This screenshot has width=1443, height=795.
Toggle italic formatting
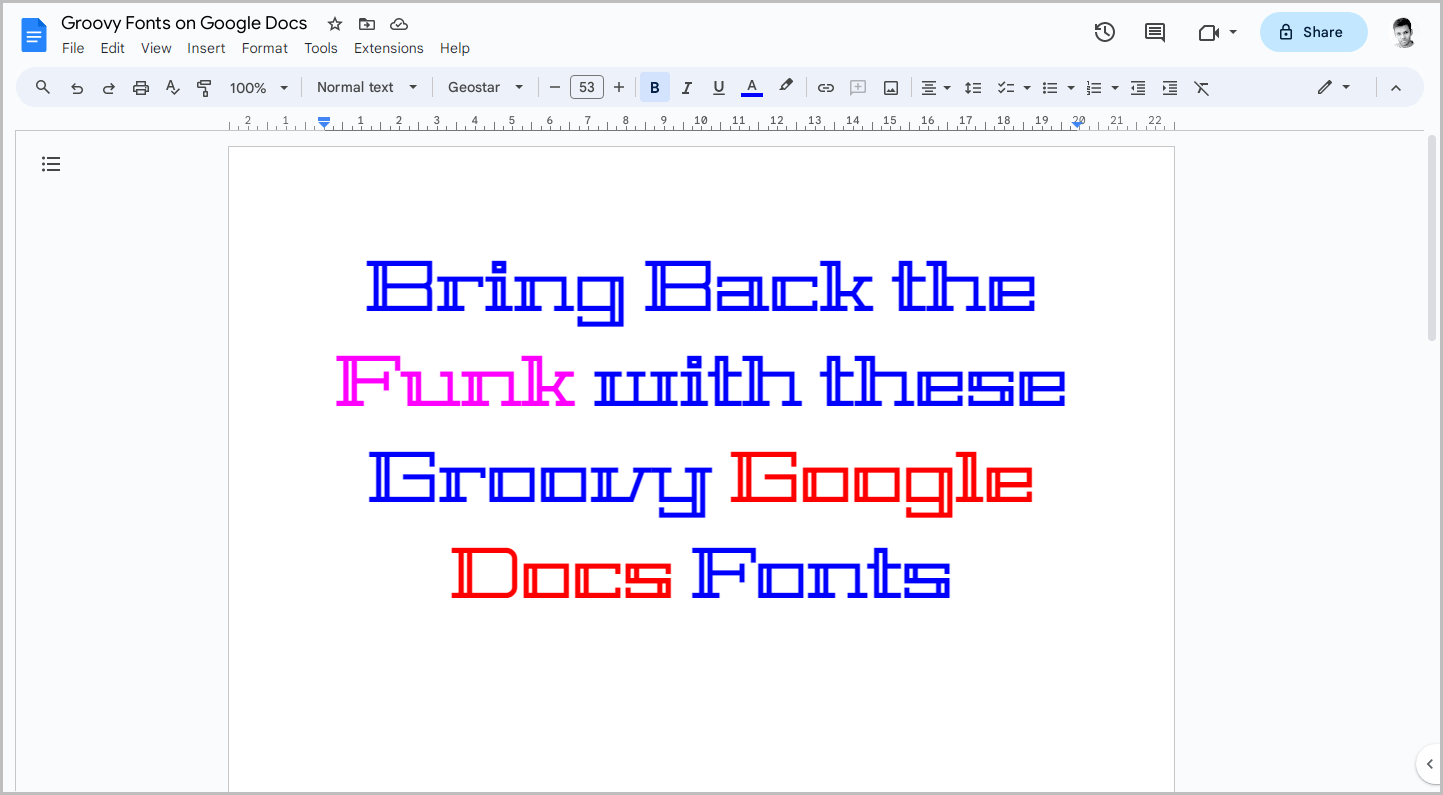[686, 87]
